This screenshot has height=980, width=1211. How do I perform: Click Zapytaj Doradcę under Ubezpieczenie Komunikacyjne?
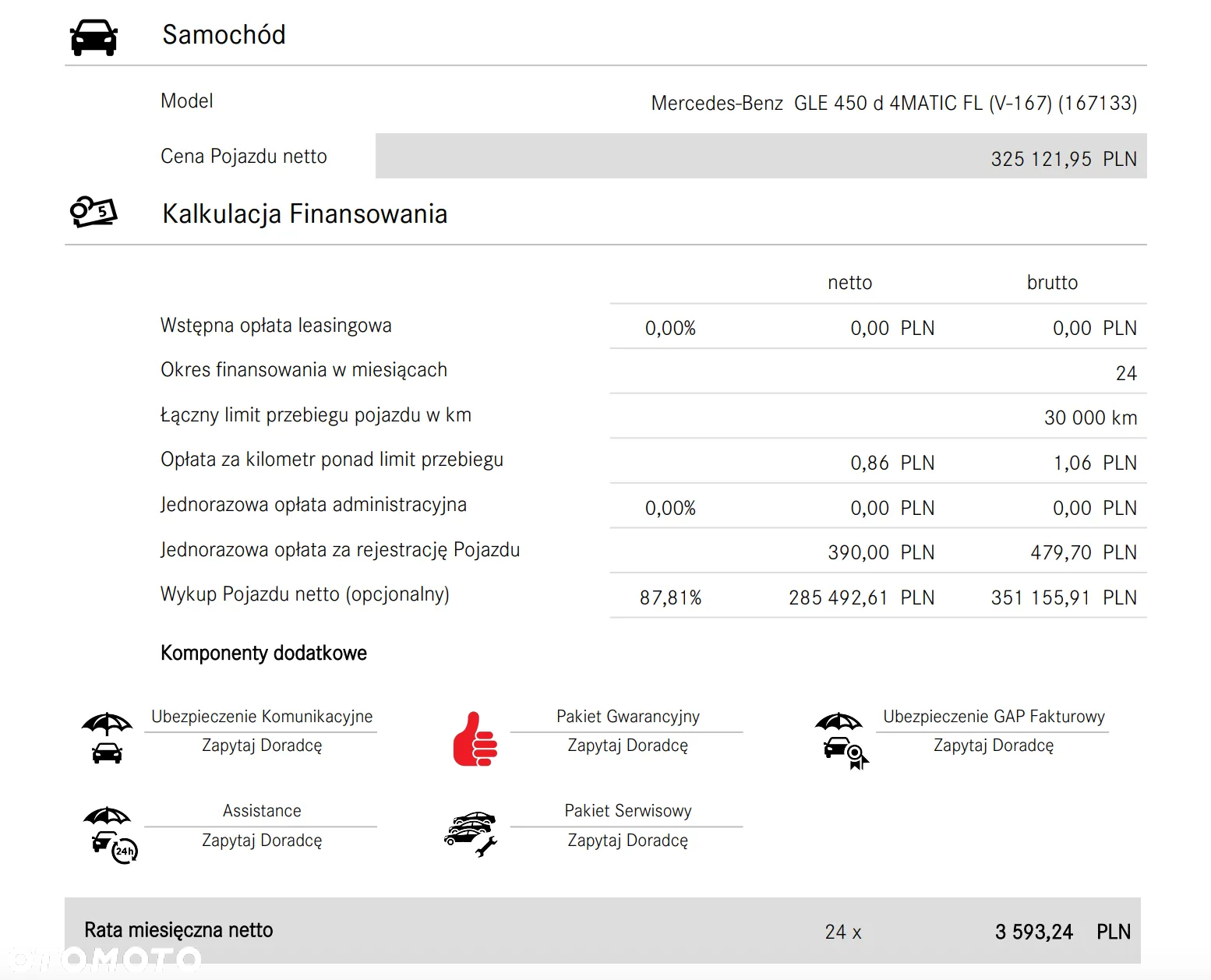tap(262, 746)
